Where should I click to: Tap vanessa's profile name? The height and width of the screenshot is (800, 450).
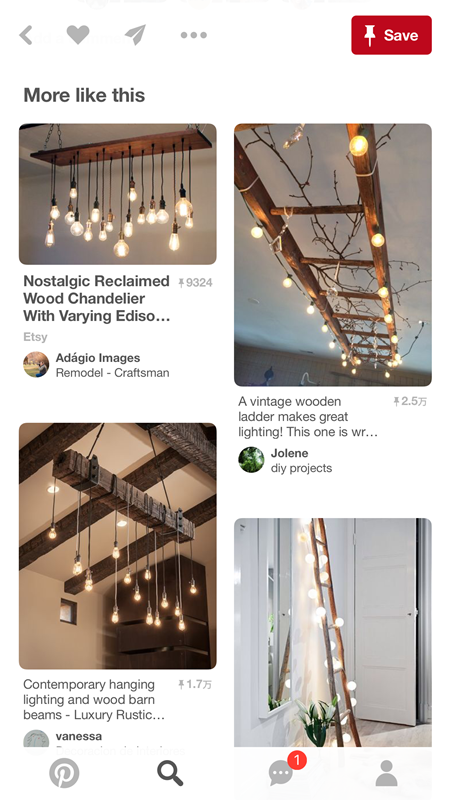tap(79, 736)
